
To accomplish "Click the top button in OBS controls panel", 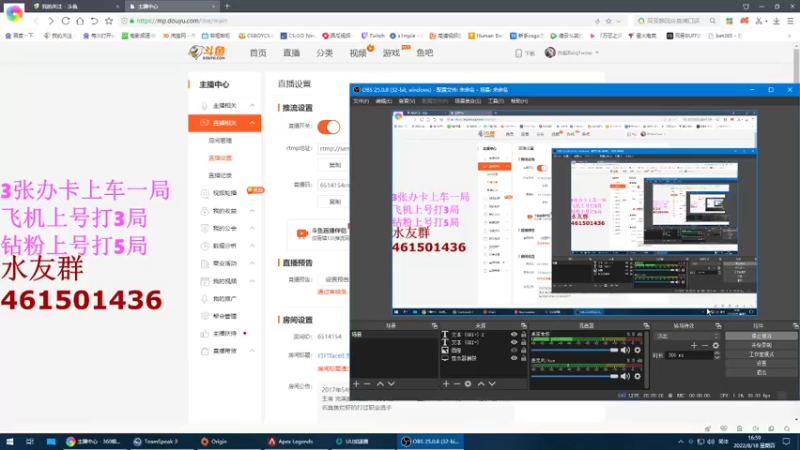I will (761, 336).
